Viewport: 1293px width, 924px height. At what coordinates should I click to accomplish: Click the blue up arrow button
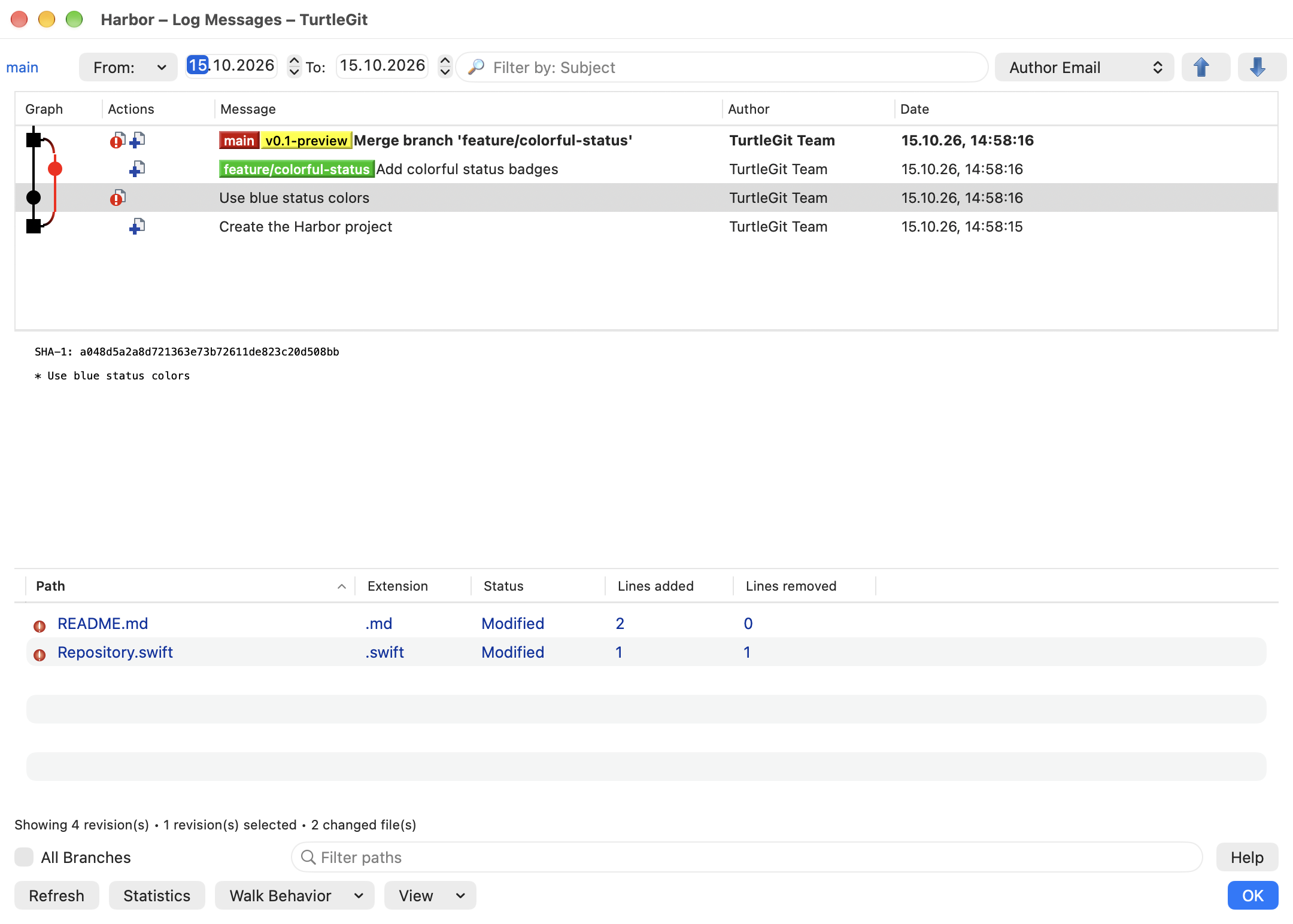tap(1206, 67)
